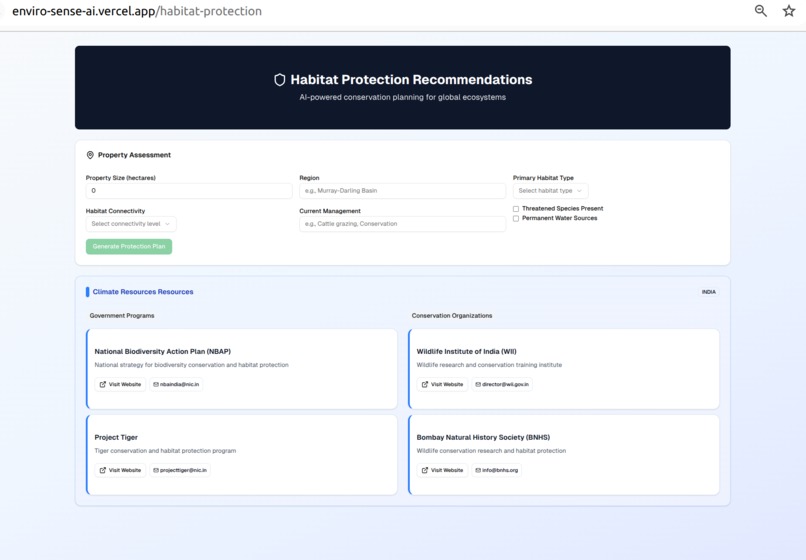806x560 pixels.
Task: Email nbaindia@nic.in contact button
Action: tap(176, 384)
